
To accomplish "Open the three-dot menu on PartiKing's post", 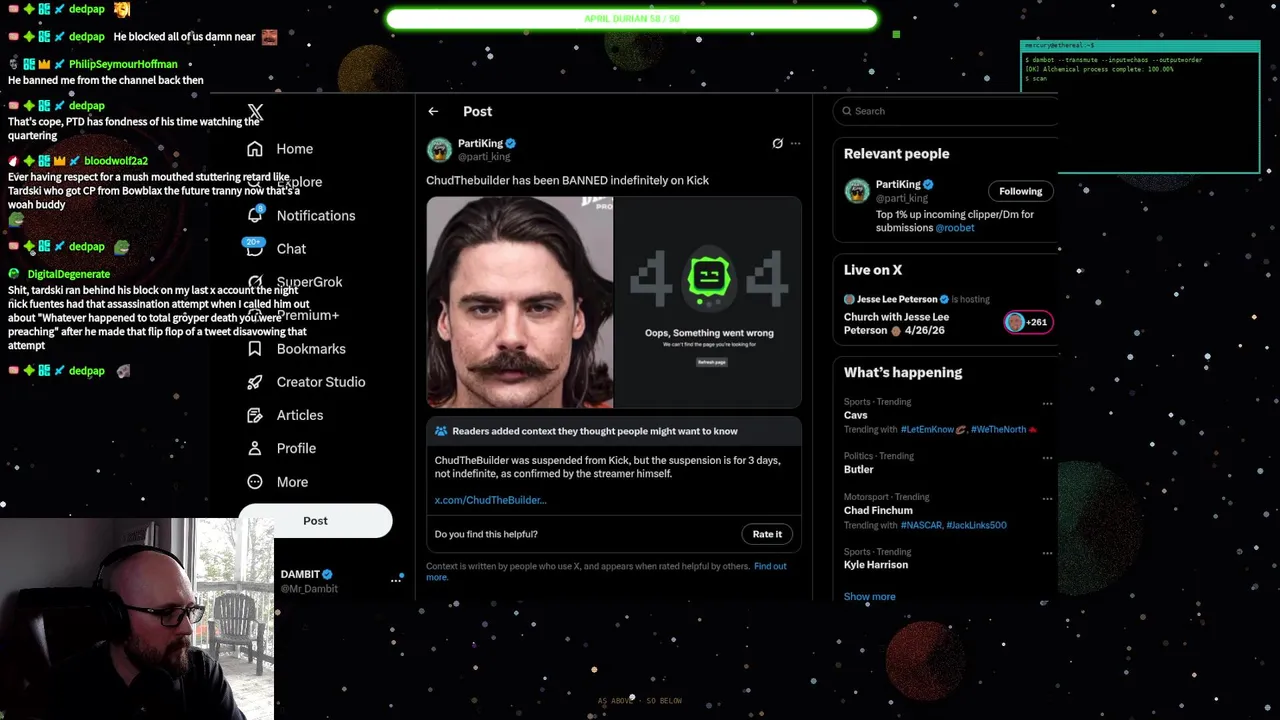I will [795, 143].
